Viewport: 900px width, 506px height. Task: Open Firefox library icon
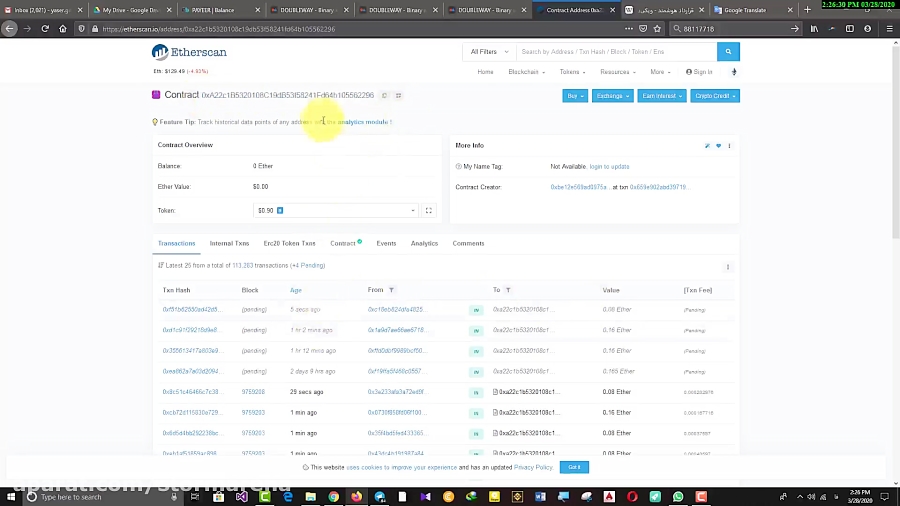tap(814, 29)
